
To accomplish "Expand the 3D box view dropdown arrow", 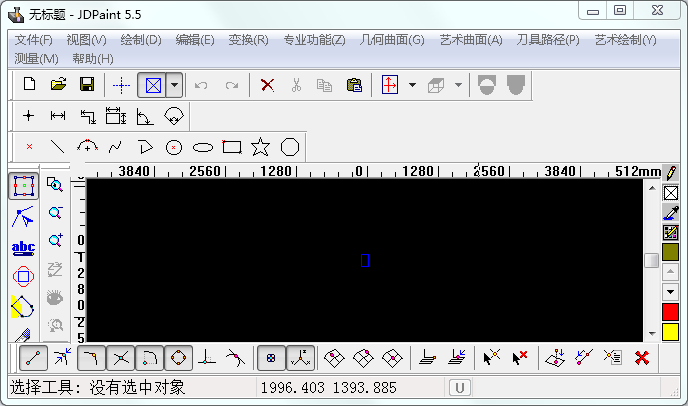I will [458, 85].
